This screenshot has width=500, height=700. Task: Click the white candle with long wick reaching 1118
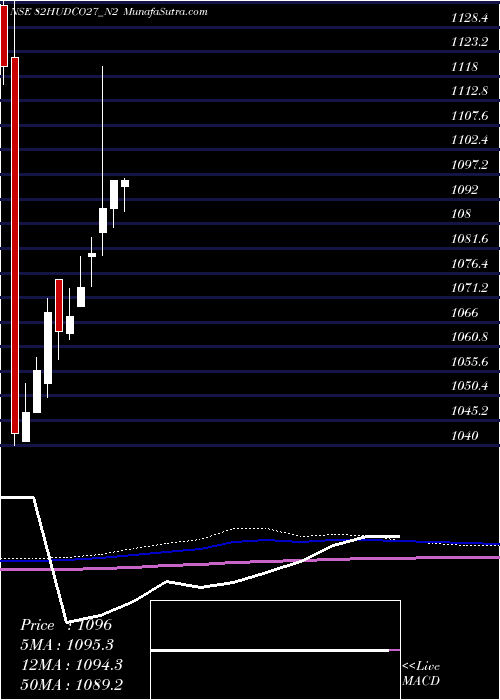pos(103,220)
